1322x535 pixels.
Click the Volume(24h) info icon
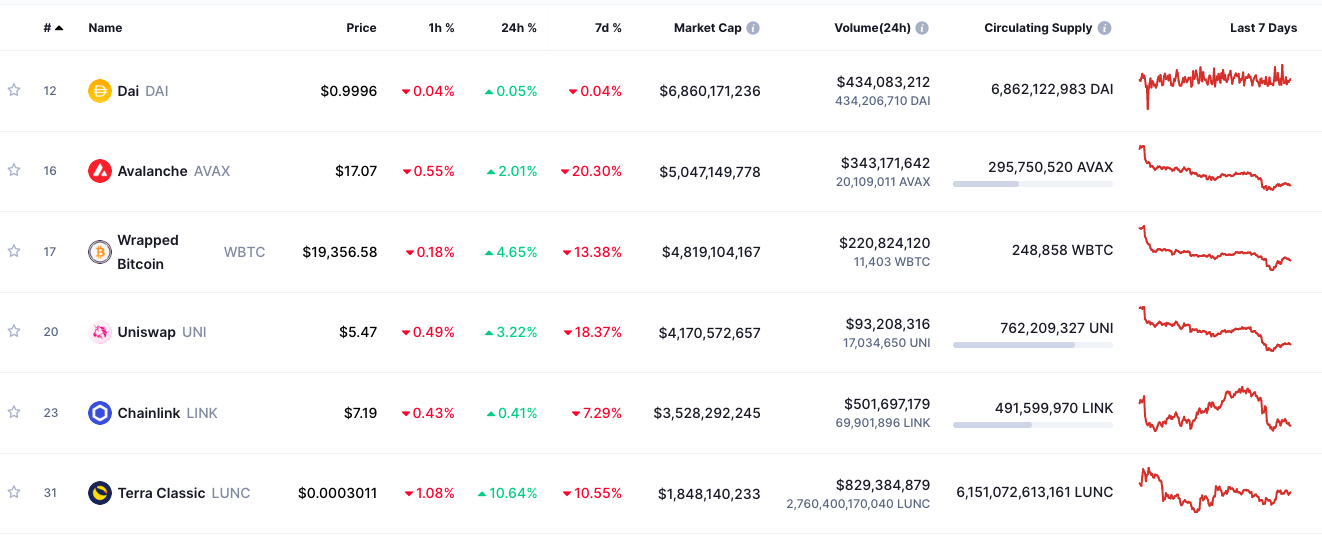coord(922,28)
